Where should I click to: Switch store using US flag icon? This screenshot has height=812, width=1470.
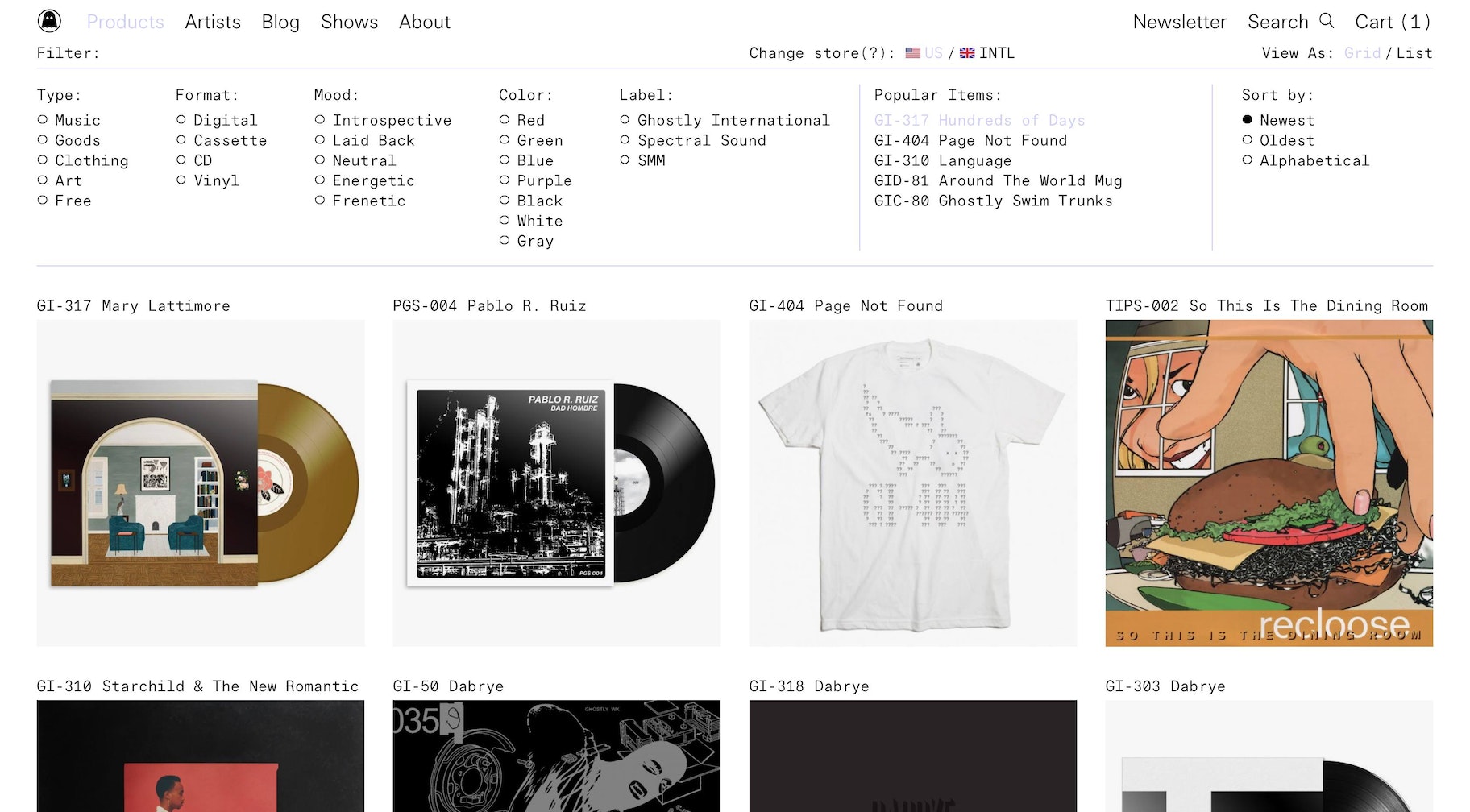(912, 53)
